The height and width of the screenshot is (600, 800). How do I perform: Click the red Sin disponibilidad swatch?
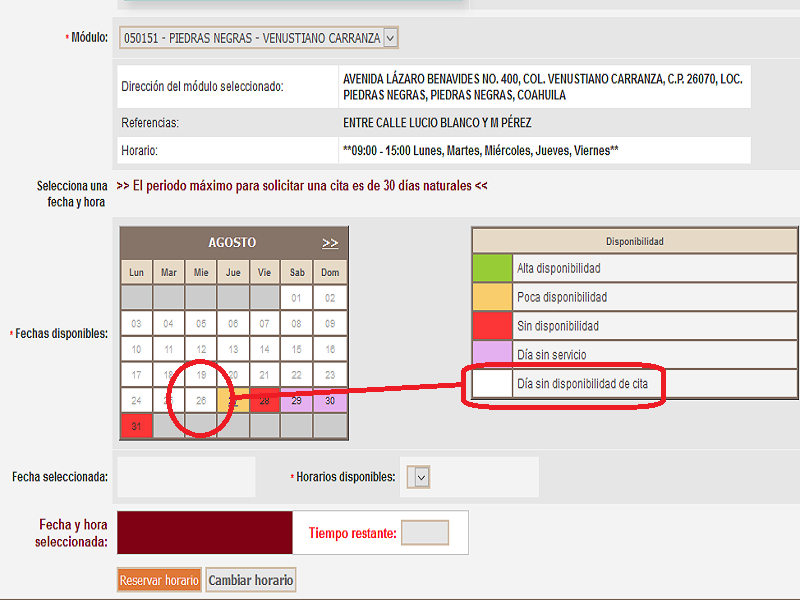coord(492,326)
